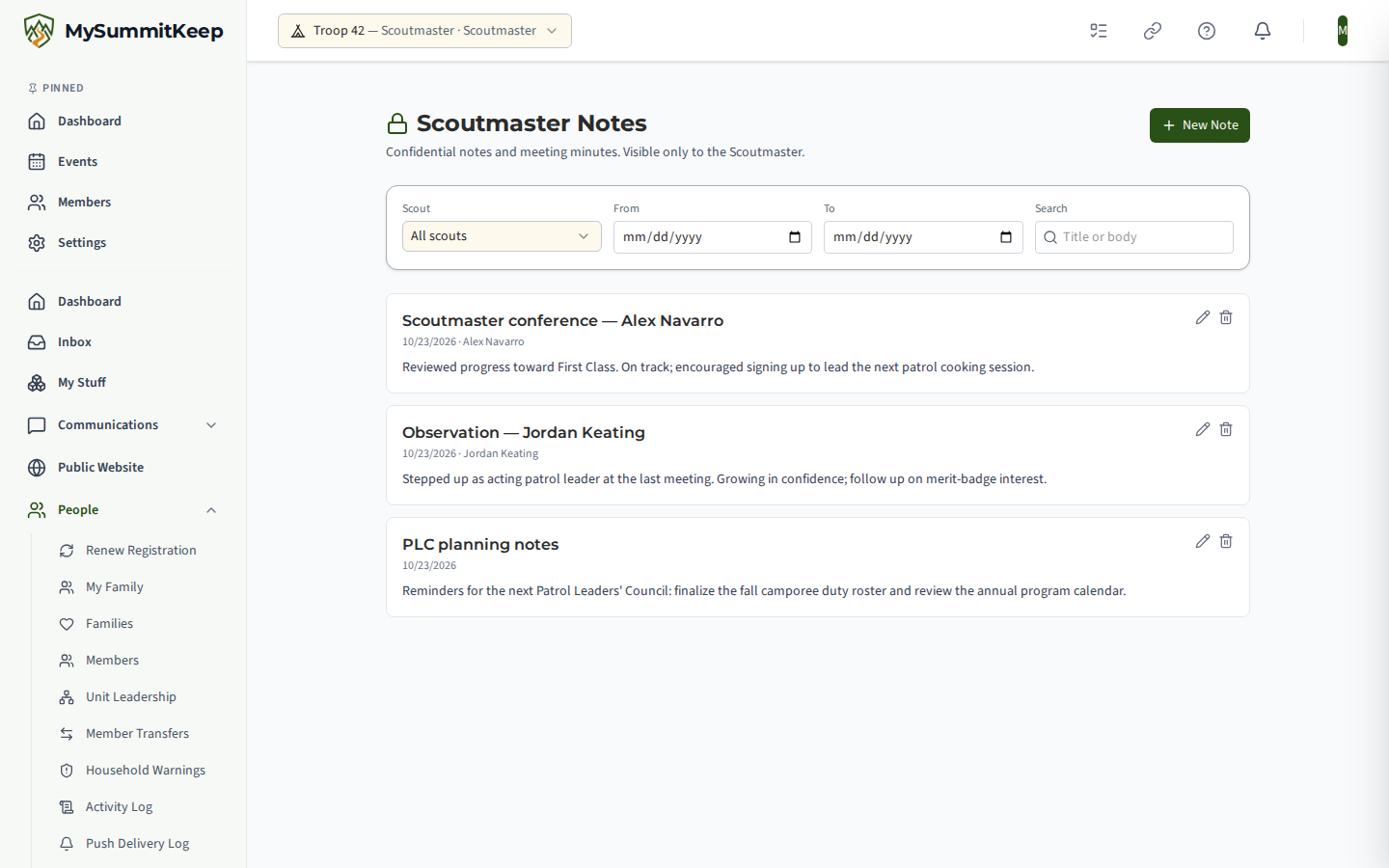1389x868 pixels.
Task: Delete the Observation — Jordan Keating note
Action: pyautogui.click(x=1226, y=429)
